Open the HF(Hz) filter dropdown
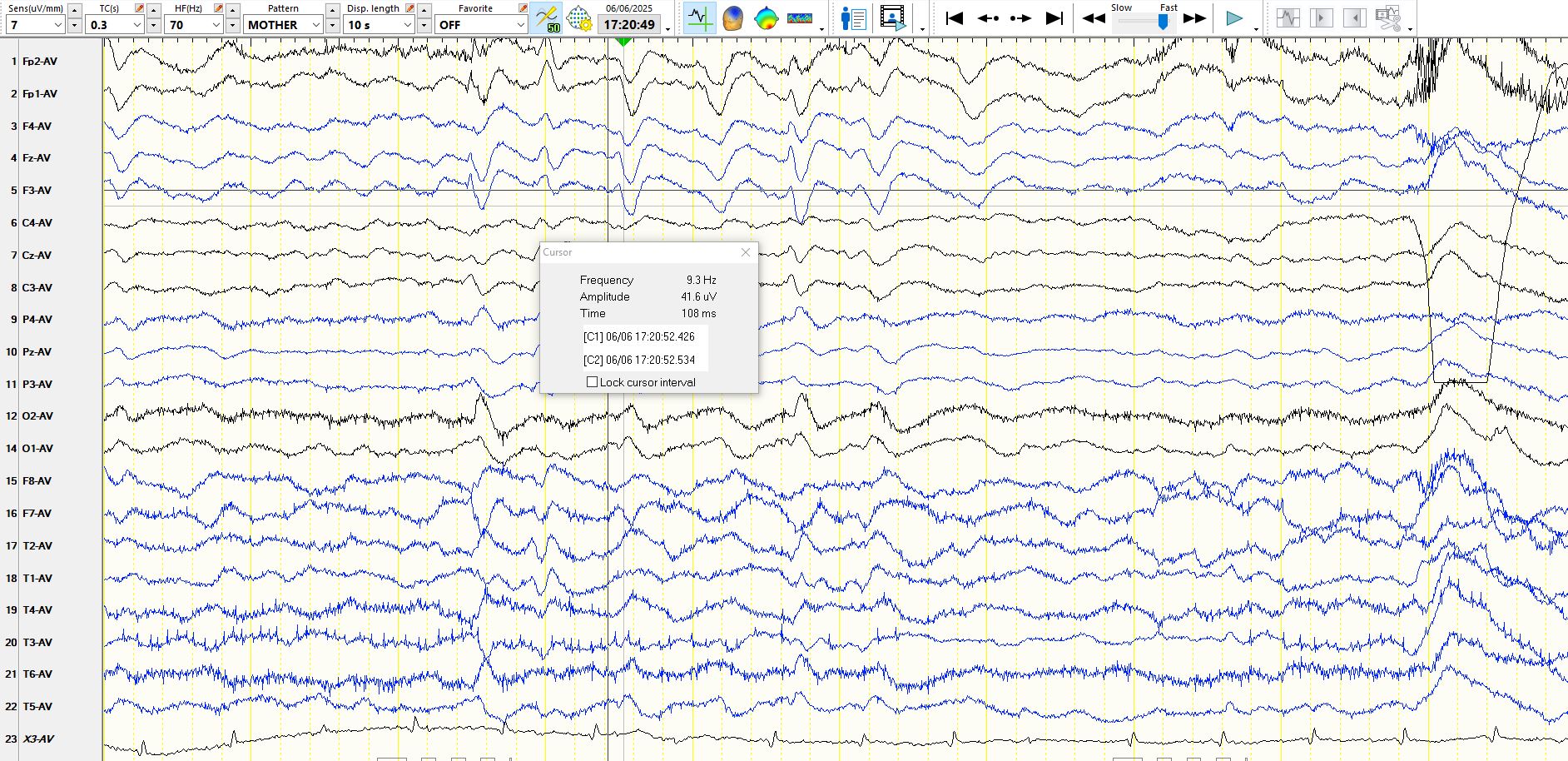 [216, 25]
